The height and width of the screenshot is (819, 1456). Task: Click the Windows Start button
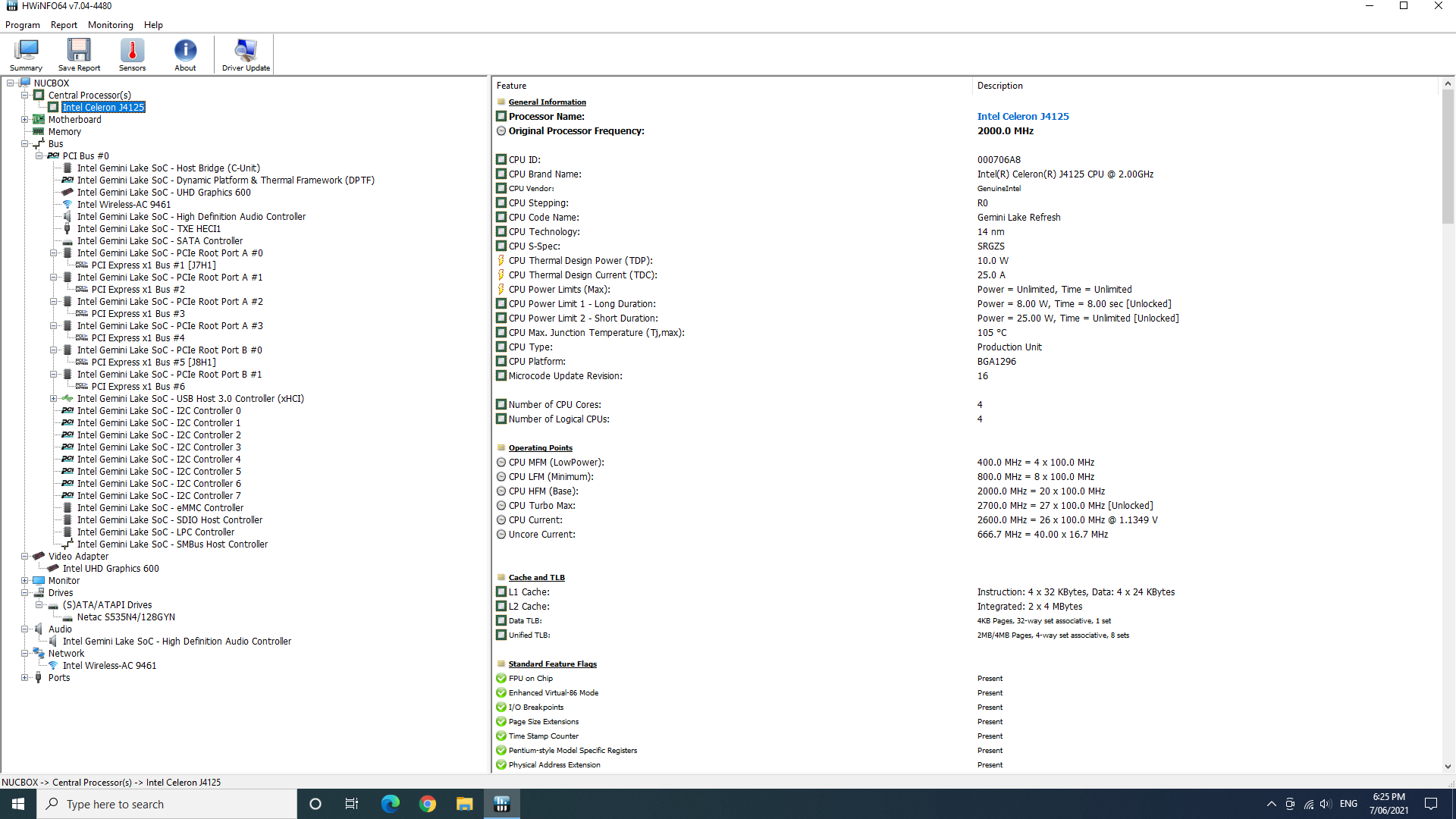click(18, 804)
